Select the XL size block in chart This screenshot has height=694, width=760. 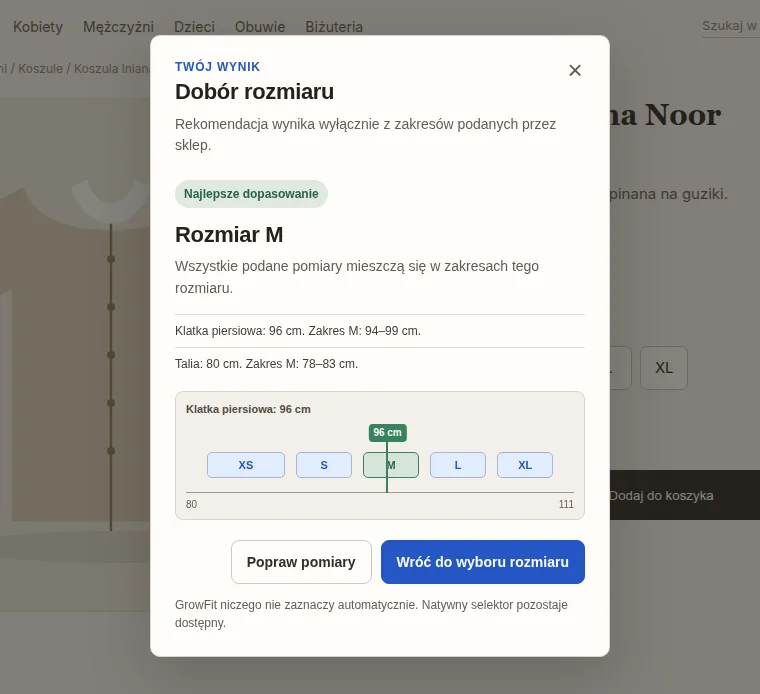(525, 465)
